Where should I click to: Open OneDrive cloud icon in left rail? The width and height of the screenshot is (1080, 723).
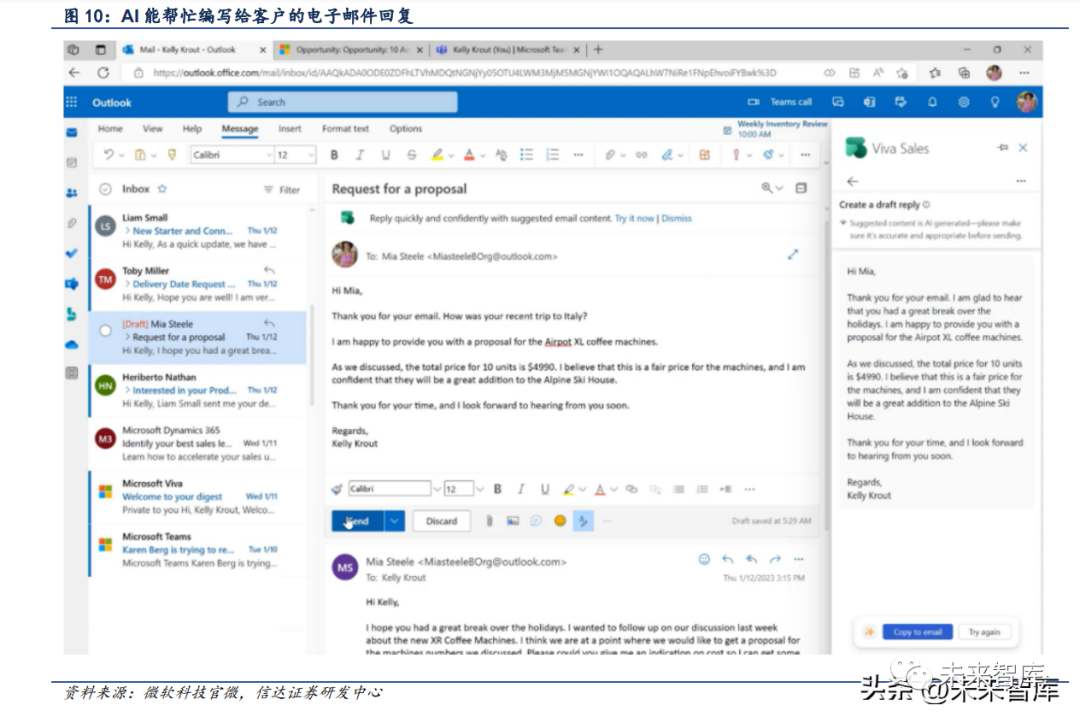[72, 344]
